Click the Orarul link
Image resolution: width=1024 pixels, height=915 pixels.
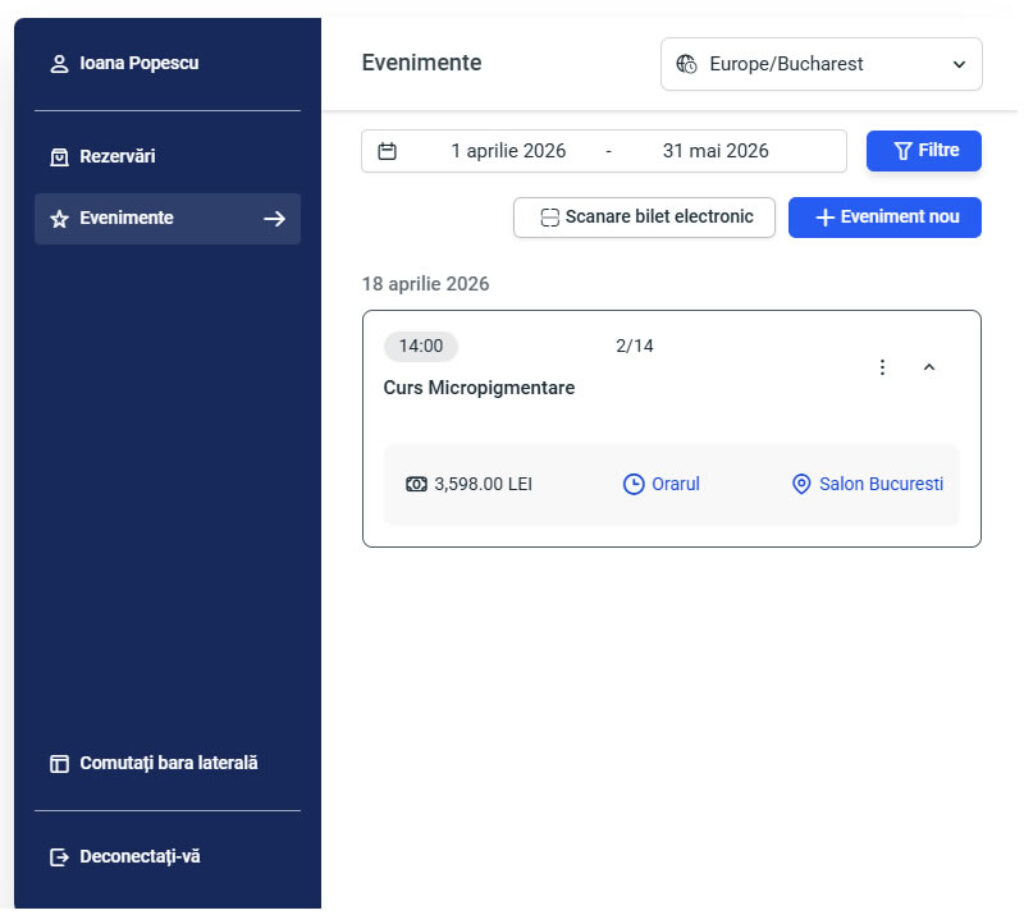pyautogui.click(x=674, y=483)
